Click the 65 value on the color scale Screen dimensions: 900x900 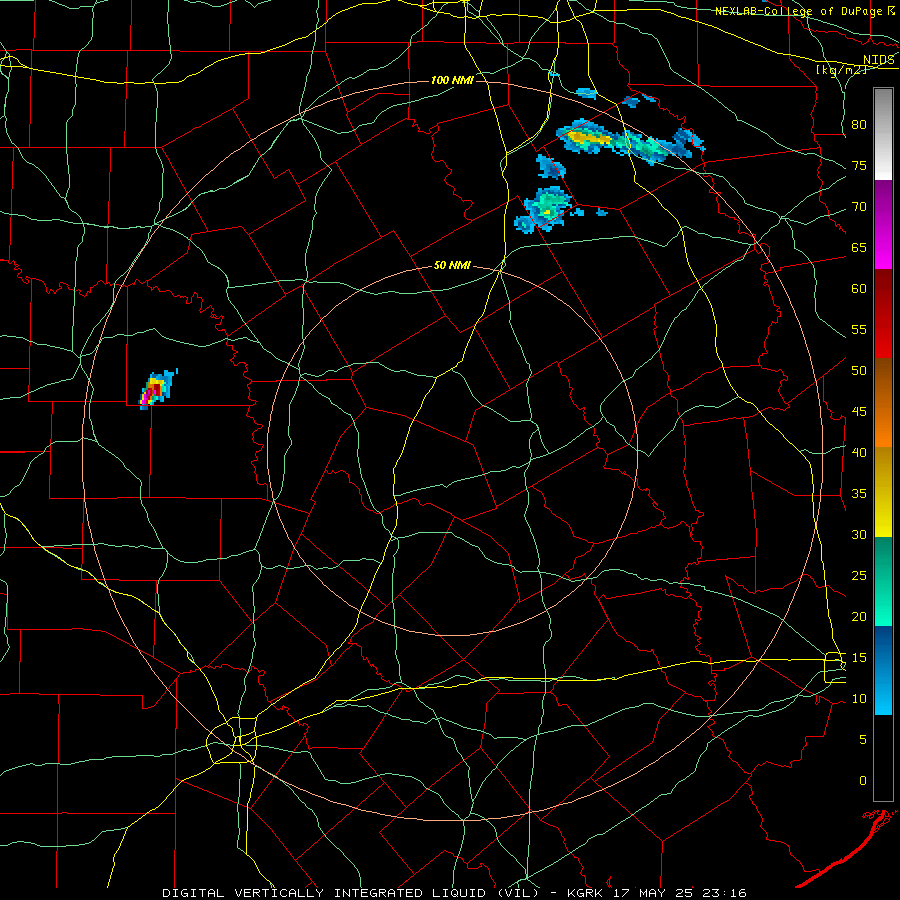(x=859, y=248)
